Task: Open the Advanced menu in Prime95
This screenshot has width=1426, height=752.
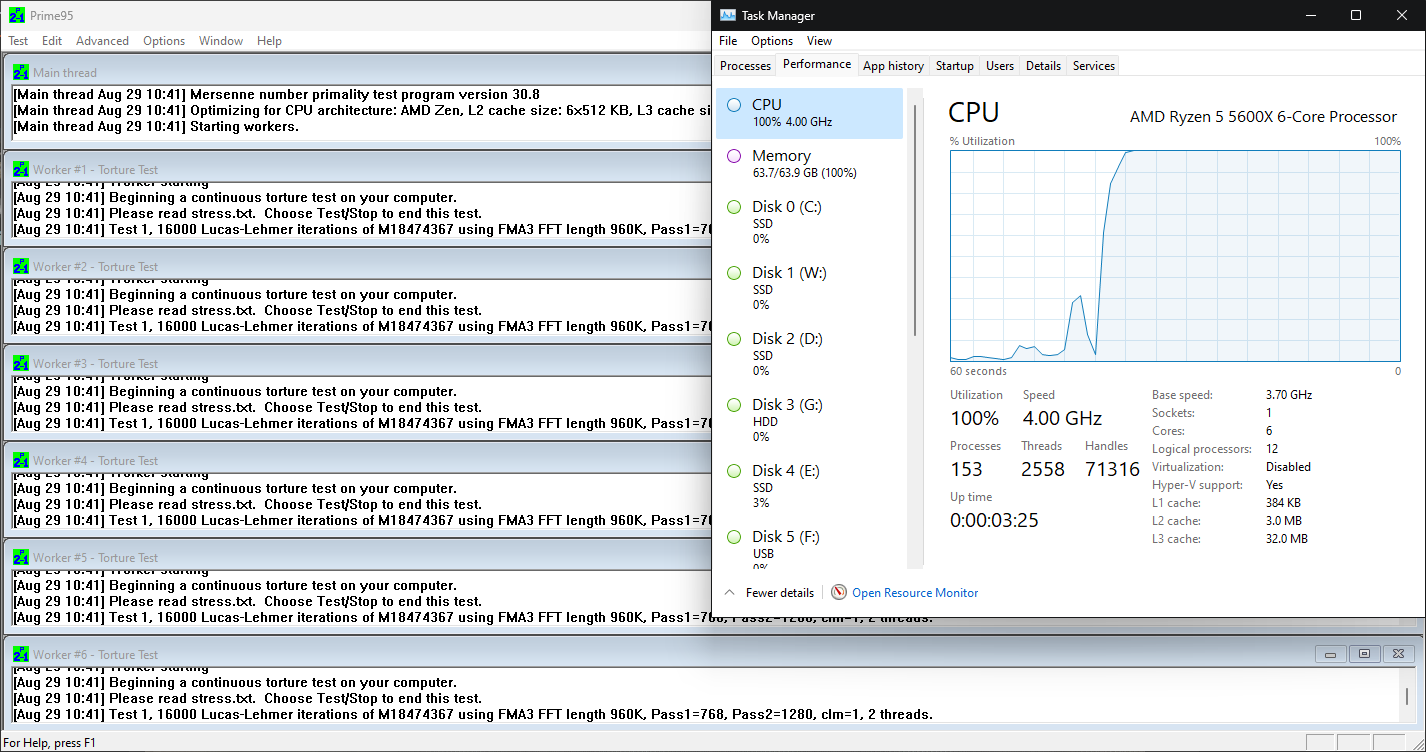Action: click(x=102, y=41)
